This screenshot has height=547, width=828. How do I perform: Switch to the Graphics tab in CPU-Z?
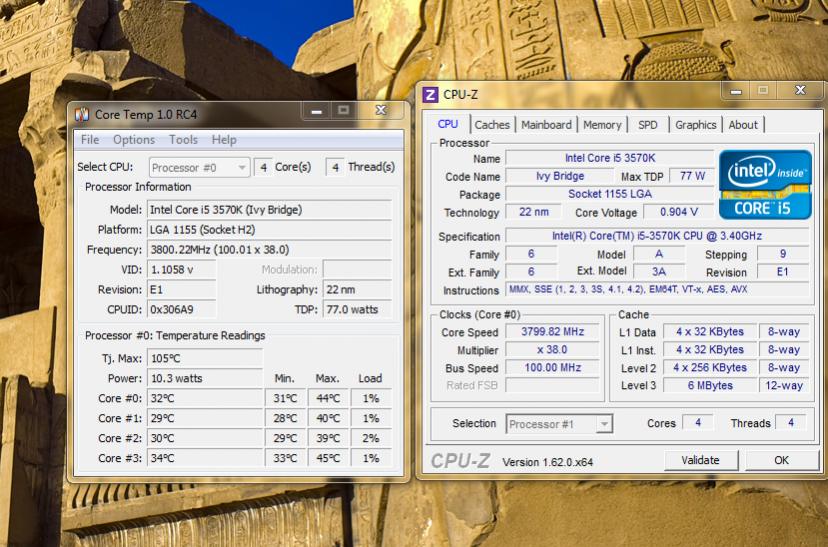click(x=695, y=125)
